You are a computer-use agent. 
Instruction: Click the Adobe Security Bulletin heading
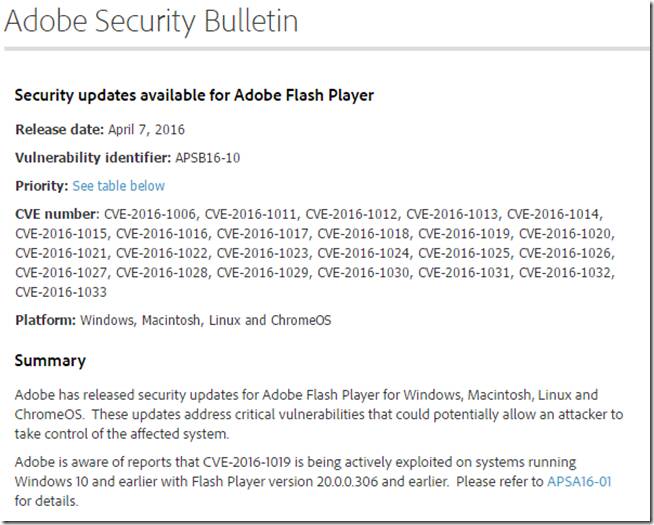(x=151, y=21)
